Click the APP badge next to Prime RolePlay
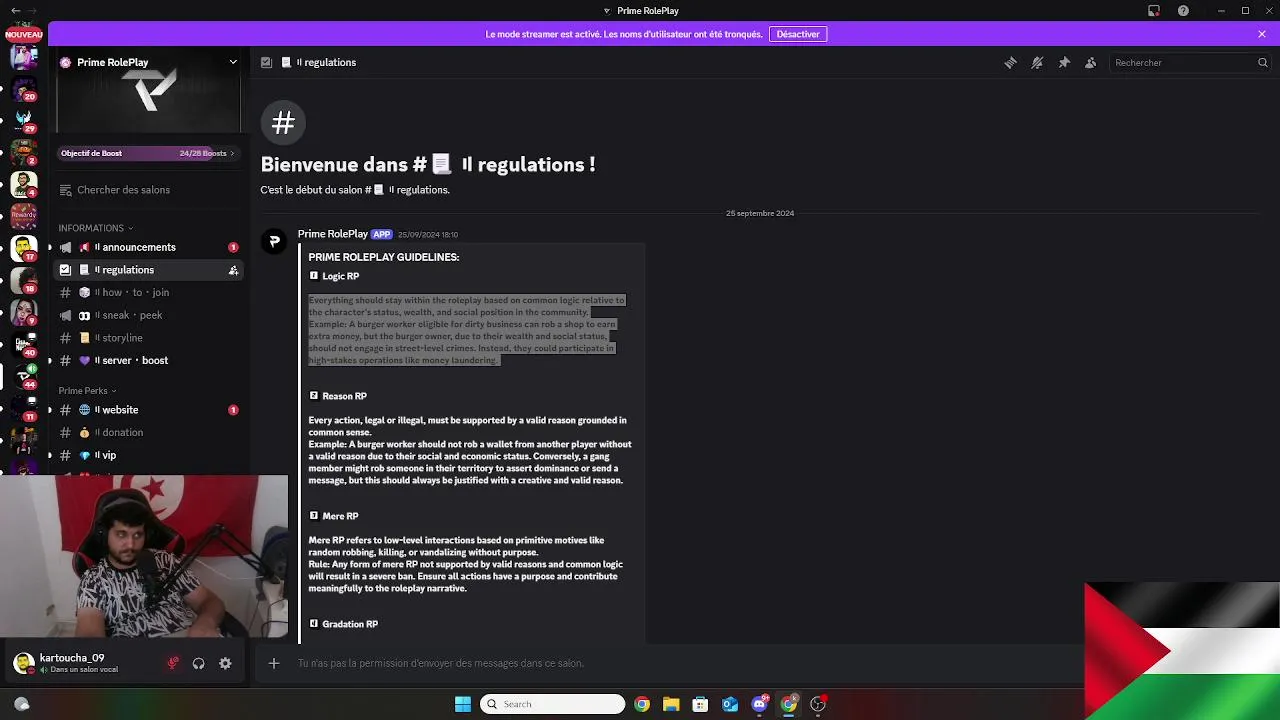 point(381,234)
